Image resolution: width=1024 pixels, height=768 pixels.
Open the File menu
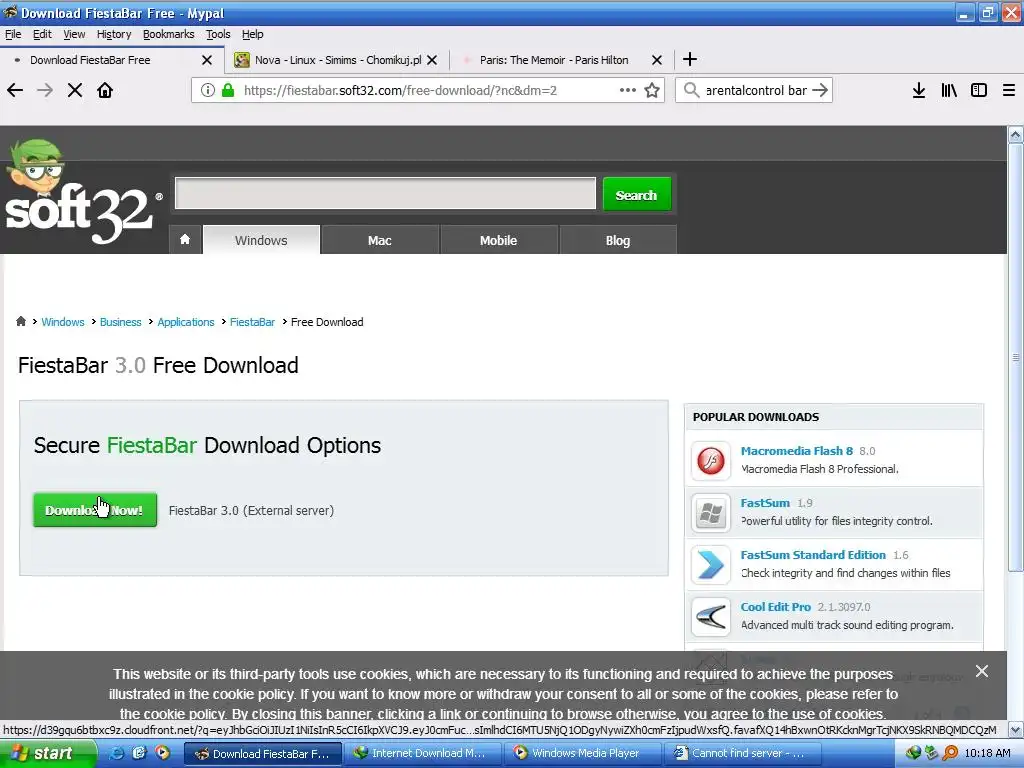pos(13,34)
